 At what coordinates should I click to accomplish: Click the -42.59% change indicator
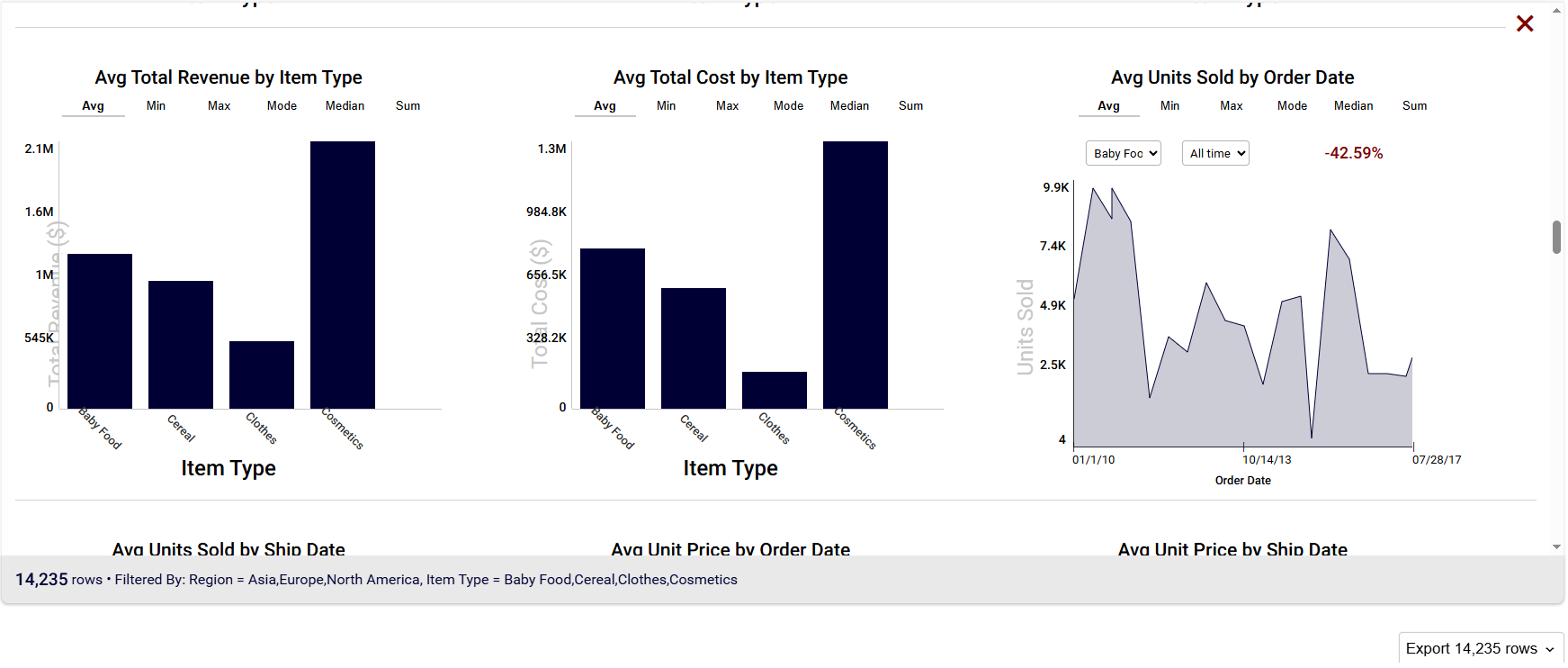[x=1354, y=153]
